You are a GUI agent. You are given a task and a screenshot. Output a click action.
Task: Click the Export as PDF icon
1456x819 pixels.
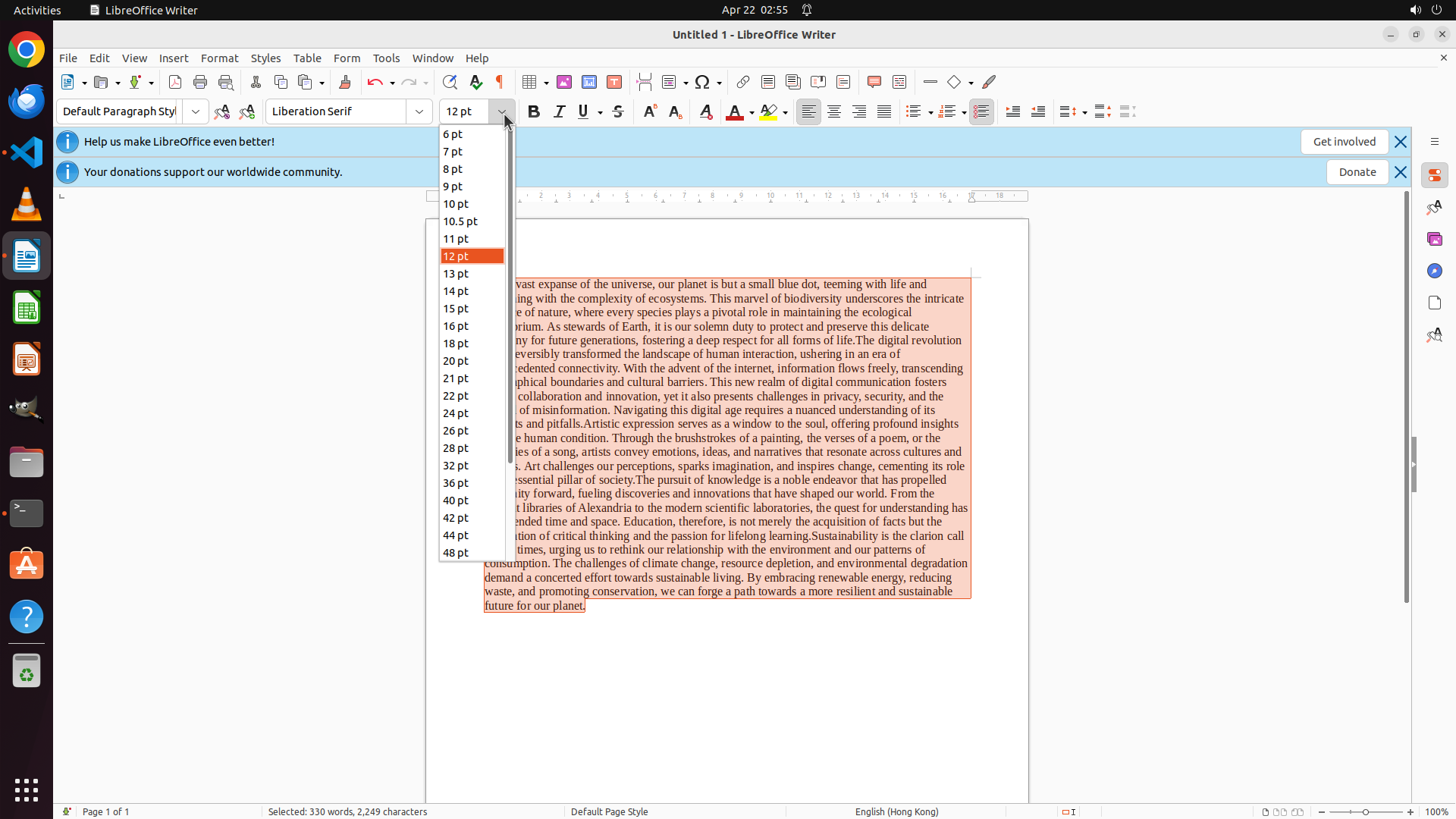[x=175, y=82]
